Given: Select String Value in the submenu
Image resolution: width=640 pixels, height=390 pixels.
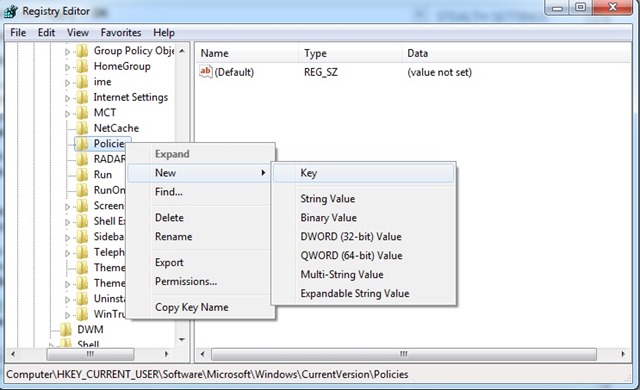Looking at the screenshot, I should tap(363, 199).
